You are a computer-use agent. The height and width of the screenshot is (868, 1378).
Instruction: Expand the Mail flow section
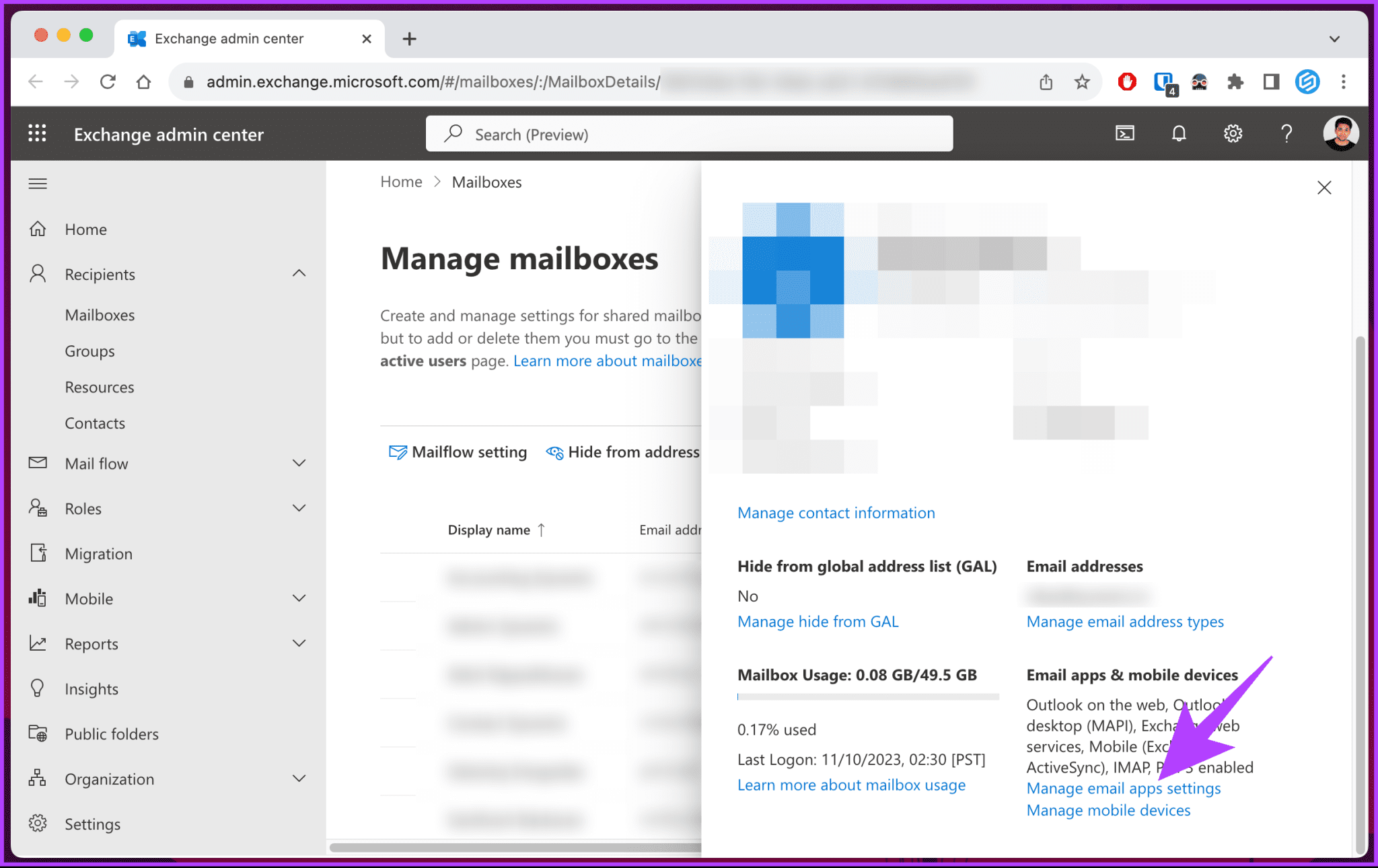298,463
